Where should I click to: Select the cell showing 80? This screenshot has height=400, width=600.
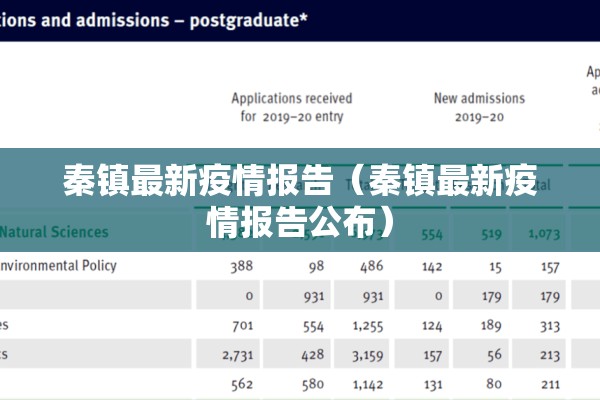point(494,384)
